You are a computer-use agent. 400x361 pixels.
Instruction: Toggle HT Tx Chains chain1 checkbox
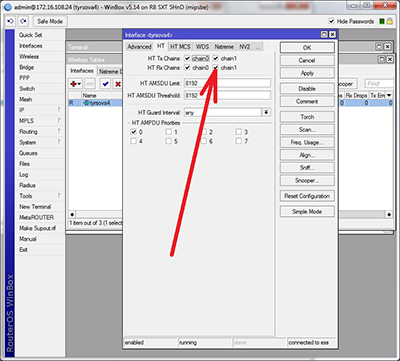(x=216, y=58)
